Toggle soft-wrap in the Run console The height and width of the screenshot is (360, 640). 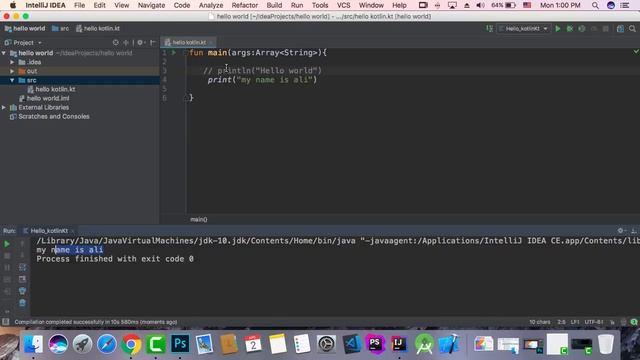click(22, 267)
